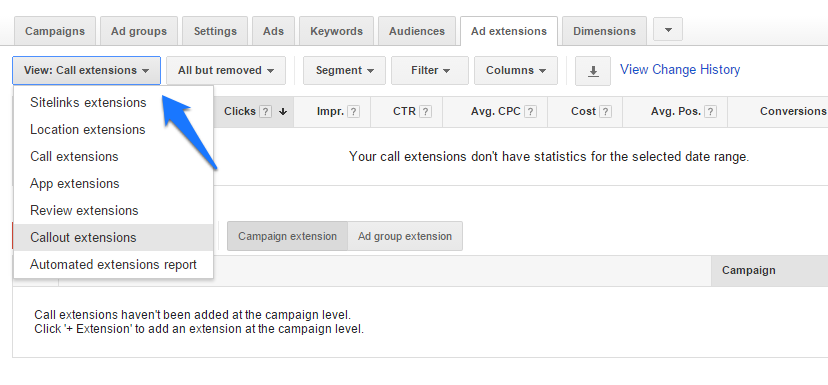Viewport: 828px width, 385px height.
Task: Open the Columns dropdown
Action: (515, 70)
